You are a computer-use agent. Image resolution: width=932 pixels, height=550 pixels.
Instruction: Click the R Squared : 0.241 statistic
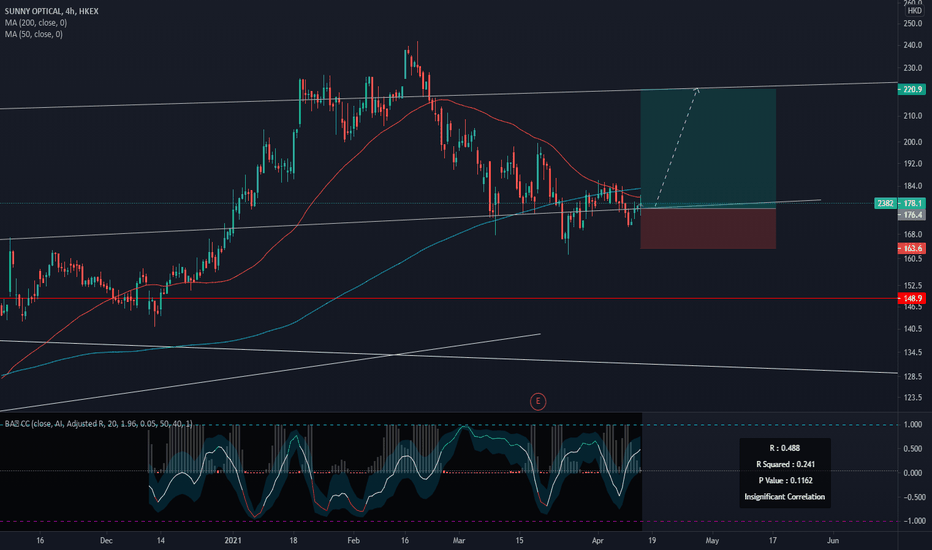(x=785, y=464)
